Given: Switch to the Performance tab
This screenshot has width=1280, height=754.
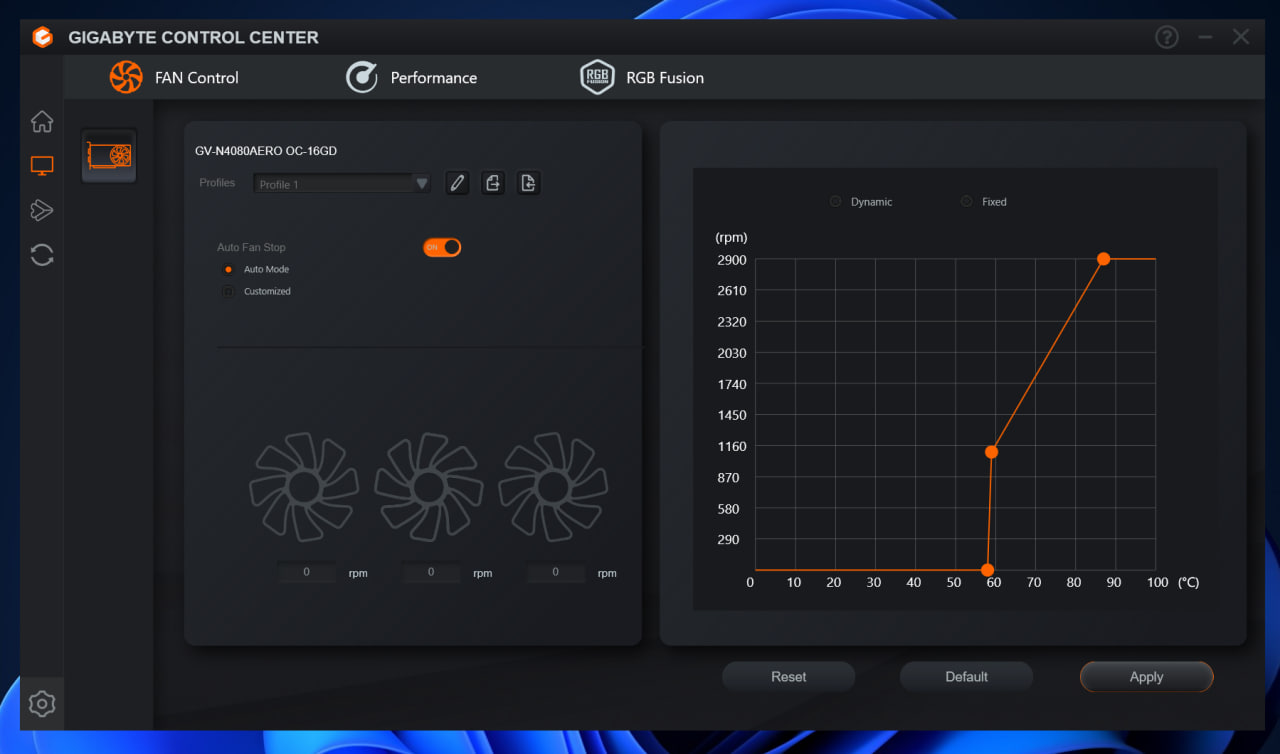Looking at the screenshot, I should pos(411,77).
